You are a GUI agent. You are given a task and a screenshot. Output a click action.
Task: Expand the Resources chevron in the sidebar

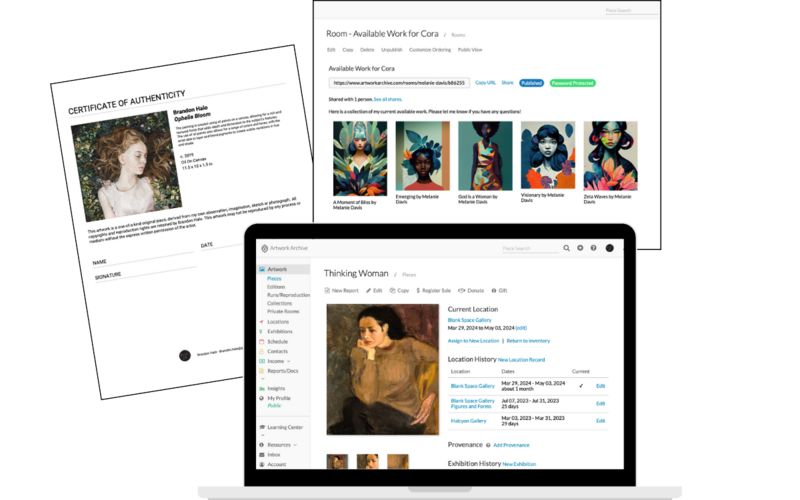295,445
